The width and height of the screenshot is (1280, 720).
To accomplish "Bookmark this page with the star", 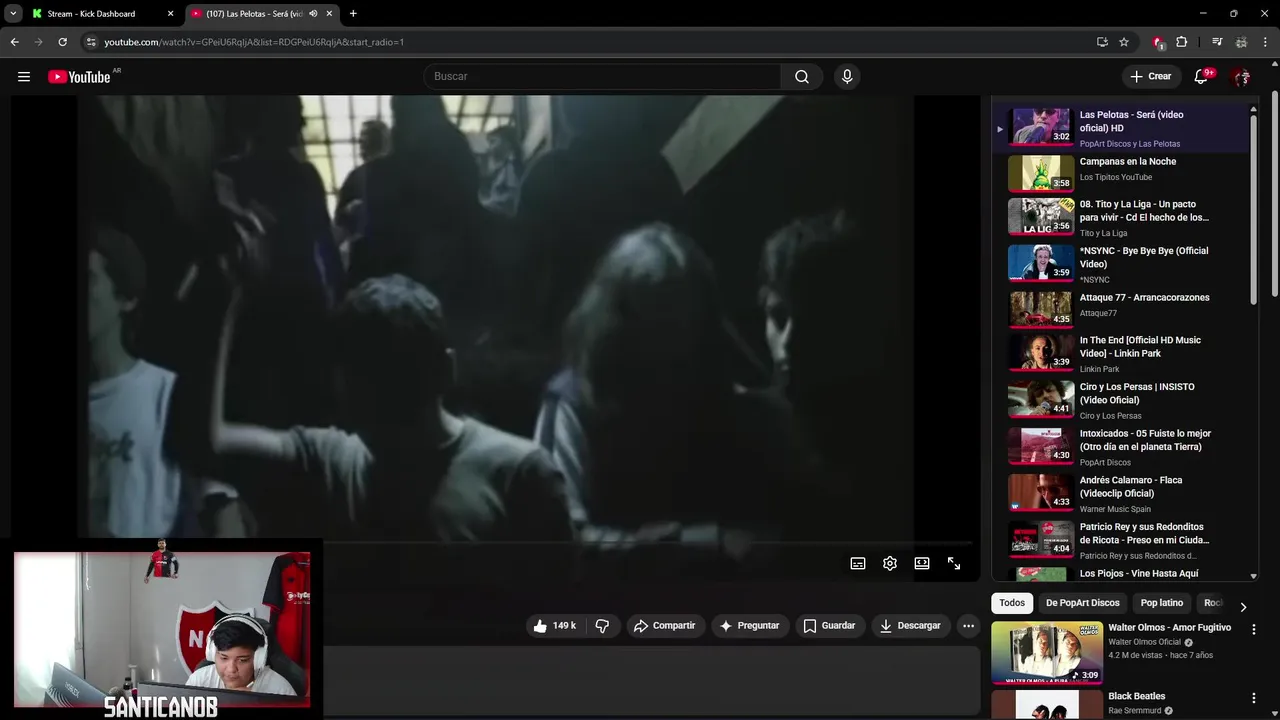I will 1124,42.
